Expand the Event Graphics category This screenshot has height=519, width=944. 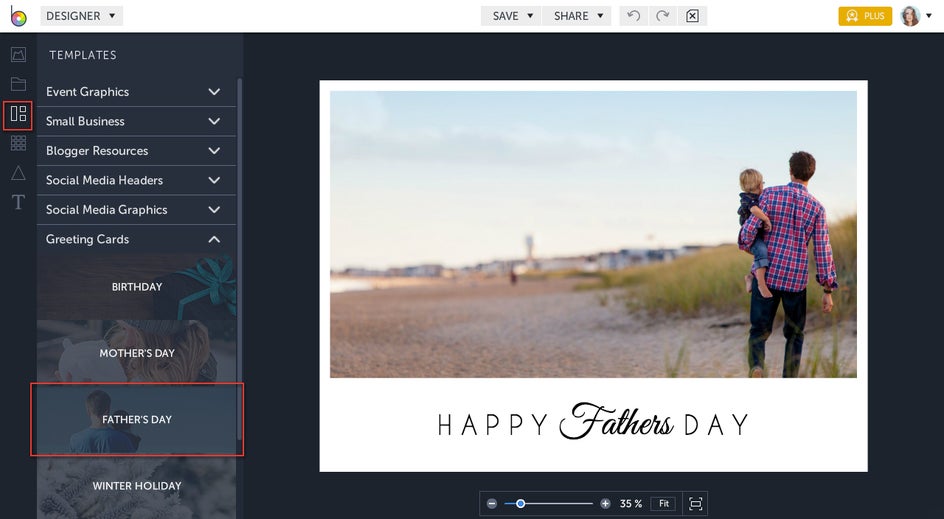[136, 92]
